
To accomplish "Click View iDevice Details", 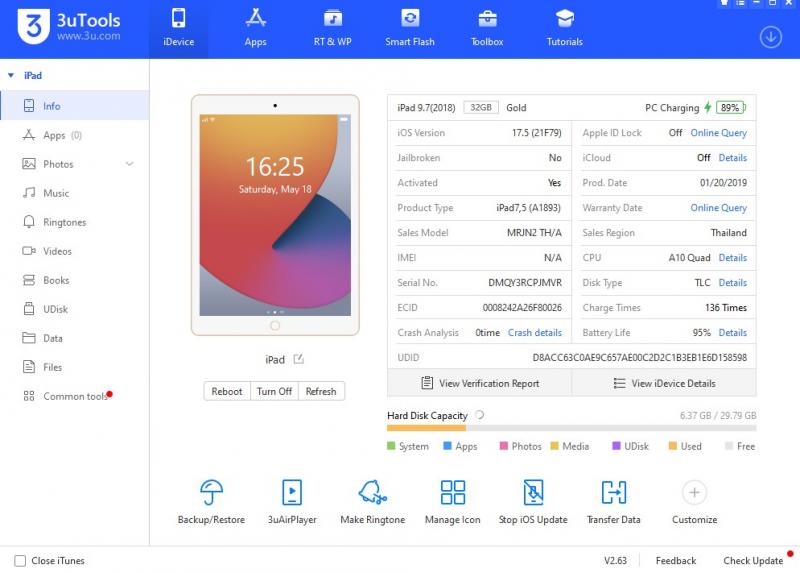I will click(664, 383).
